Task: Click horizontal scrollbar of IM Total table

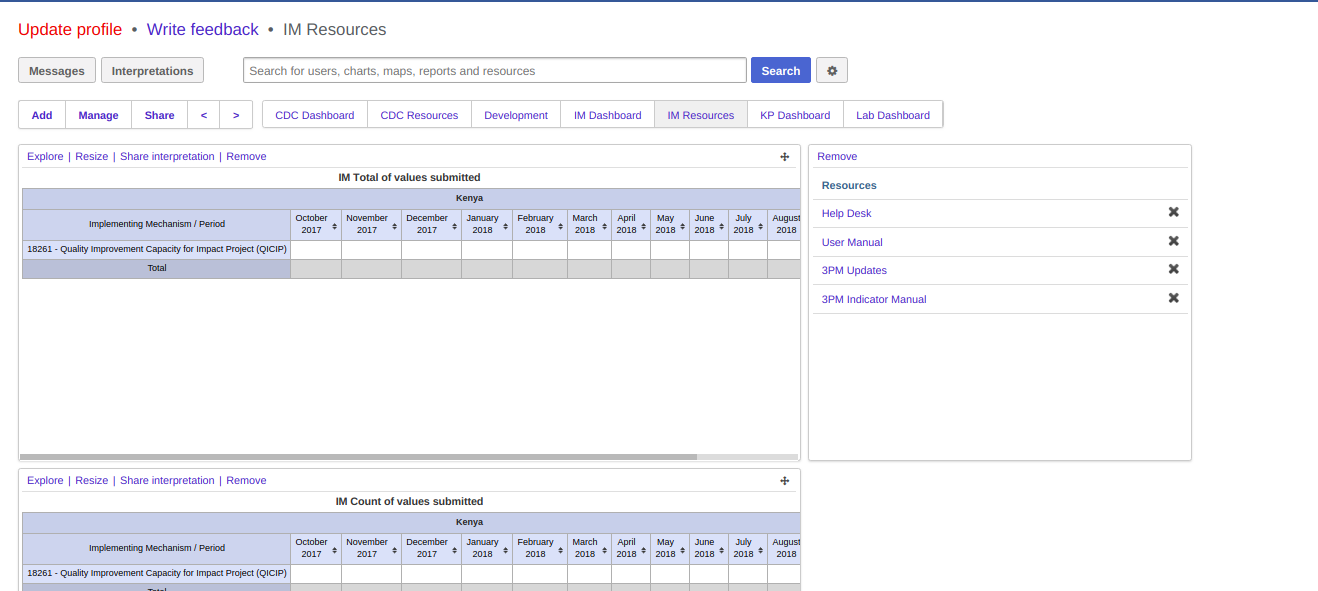Action: 358,457
